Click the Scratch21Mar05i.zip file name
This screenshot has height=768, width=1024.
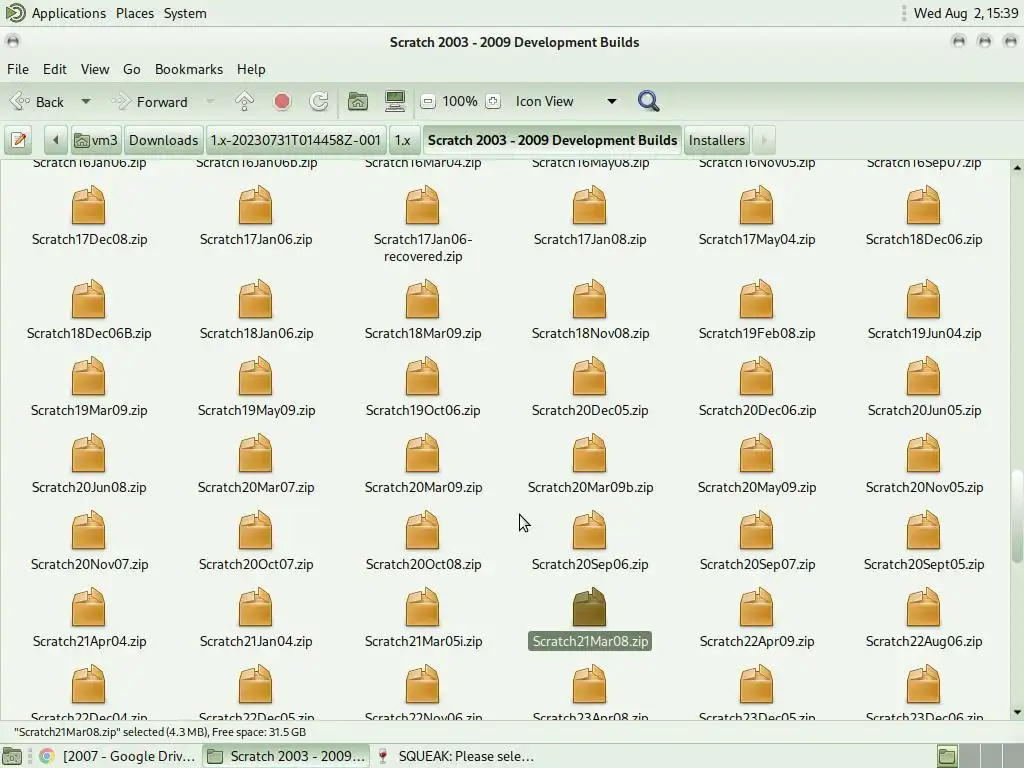[x=423, y=641]
